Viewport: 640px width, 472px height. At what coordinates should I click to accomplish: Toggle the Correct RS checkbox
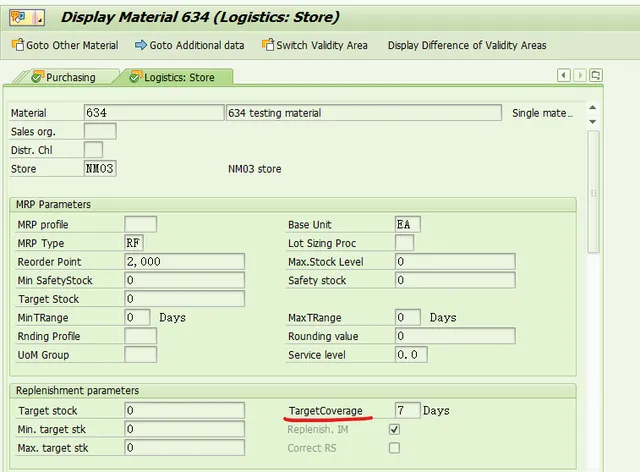[x=394, y=448]
